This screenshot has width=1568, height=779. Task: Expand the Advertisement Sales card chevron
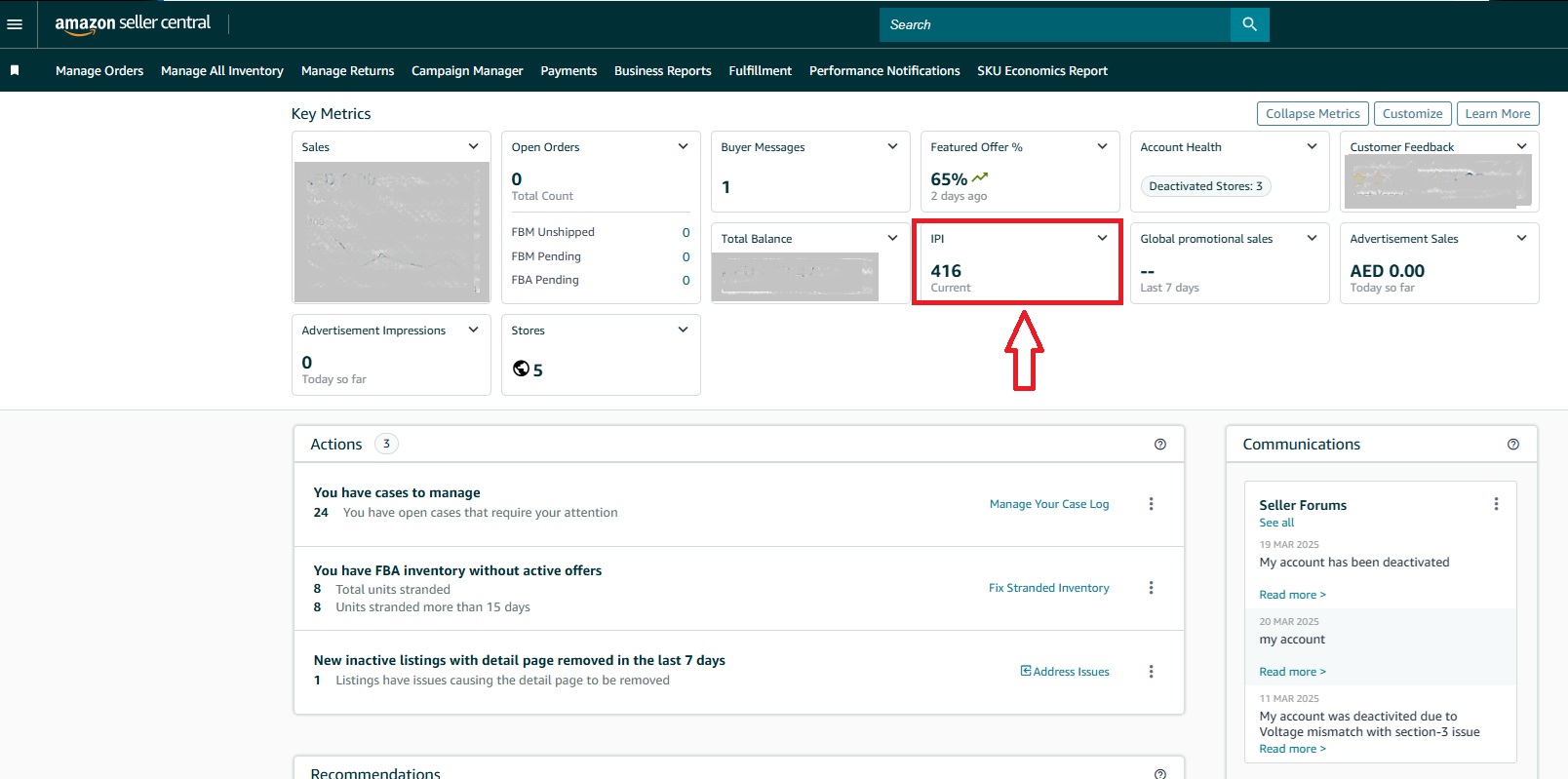click(1521, 238)
